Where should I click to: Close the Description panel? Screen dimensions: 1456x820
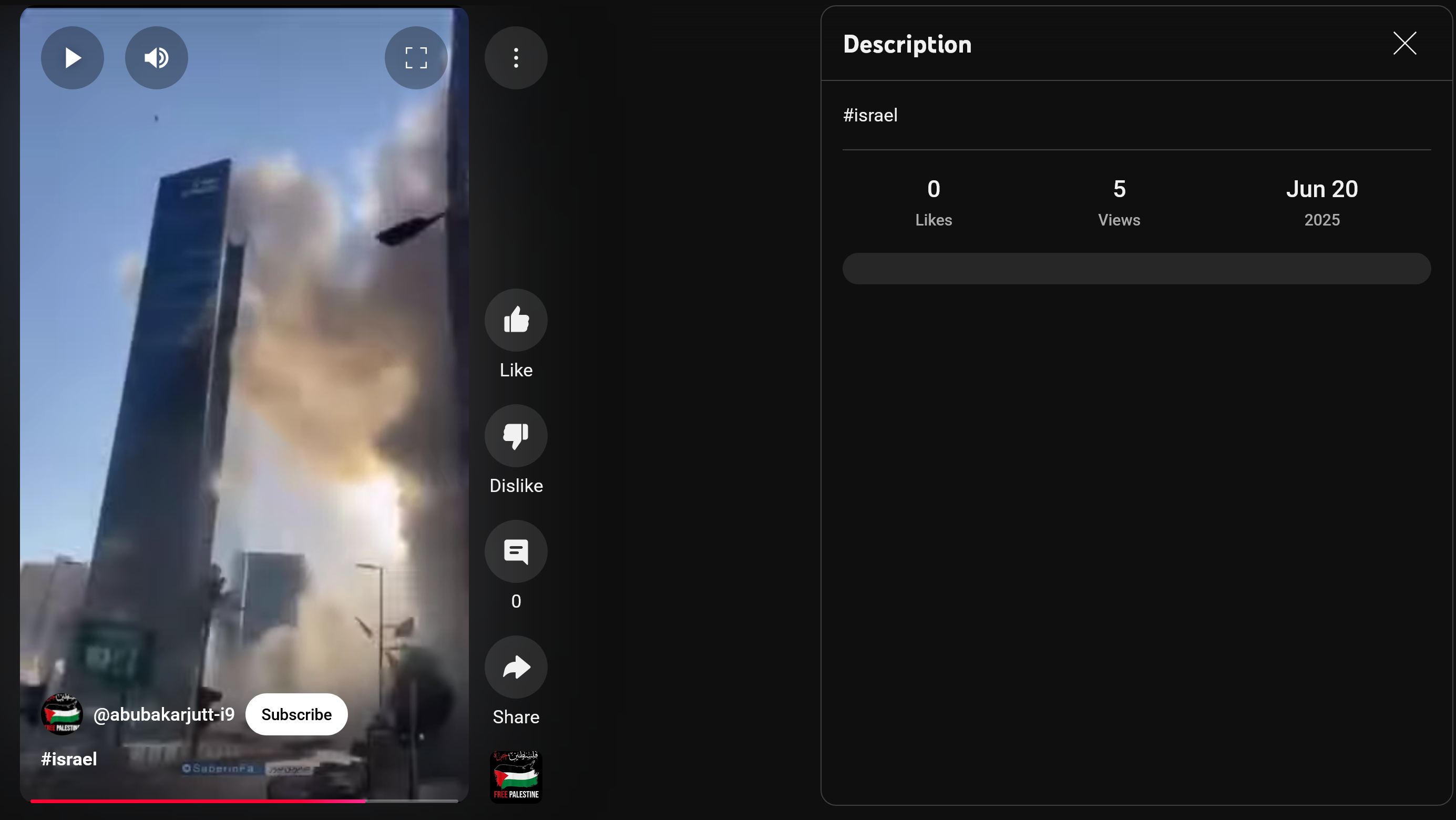click(1404, 44)
